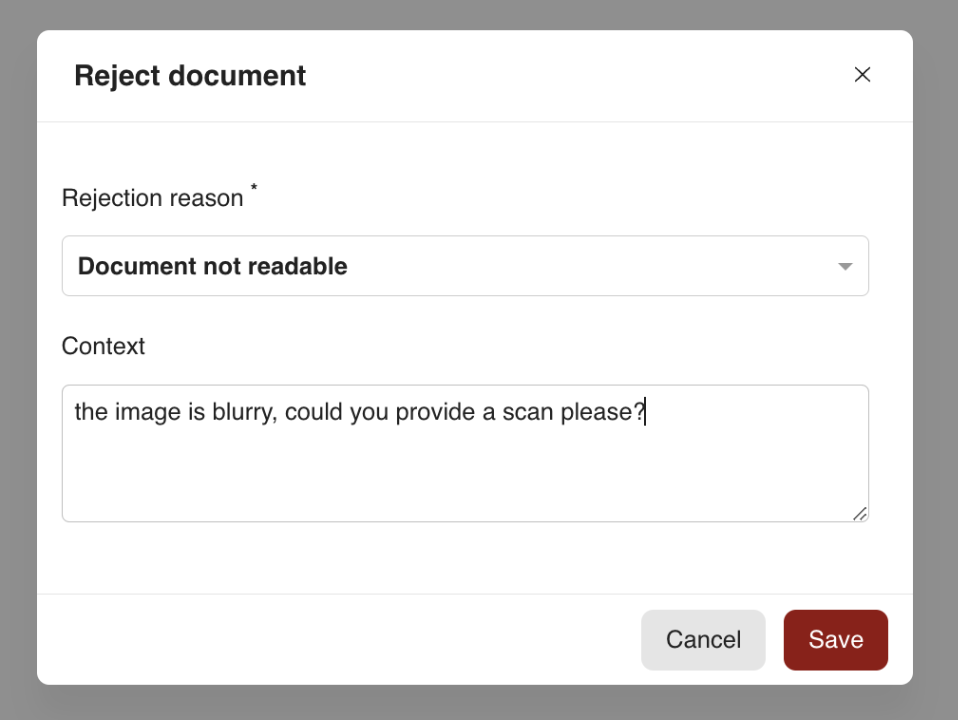Viewport: 958px width, 720px height.
Task: Select the 'Document not readable' selected value text
Action: [x=213, y=266]
